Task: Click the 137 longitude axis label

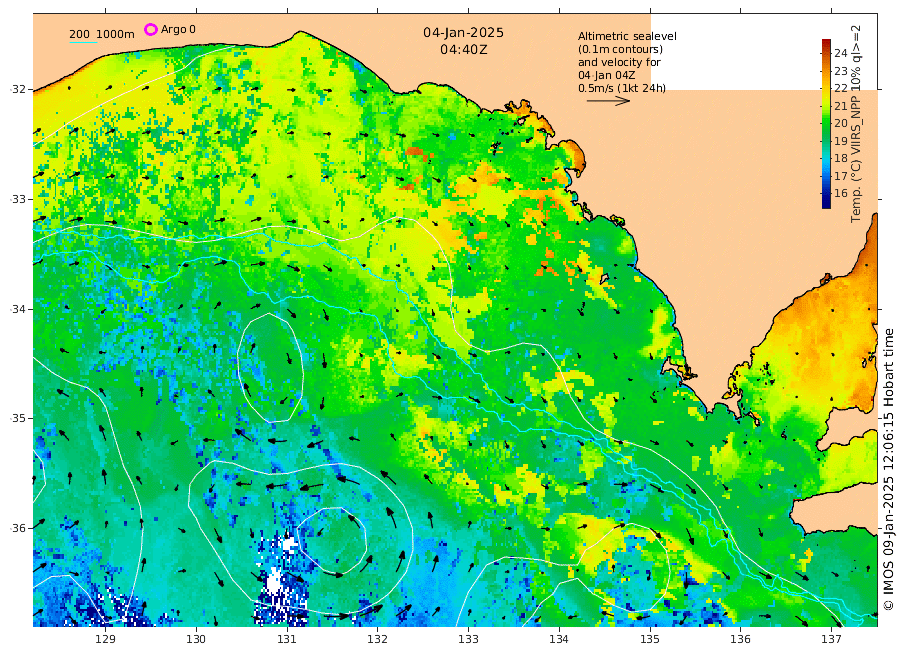Action: pos(831,639)
